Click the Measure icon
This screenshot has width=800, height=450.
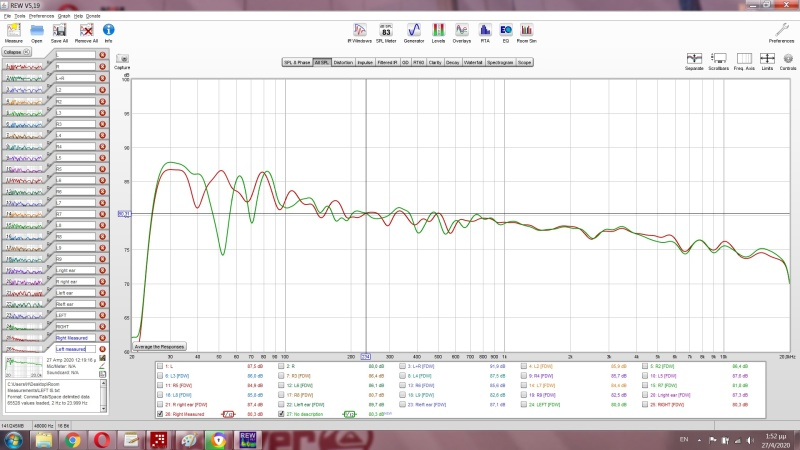[15, 32]
